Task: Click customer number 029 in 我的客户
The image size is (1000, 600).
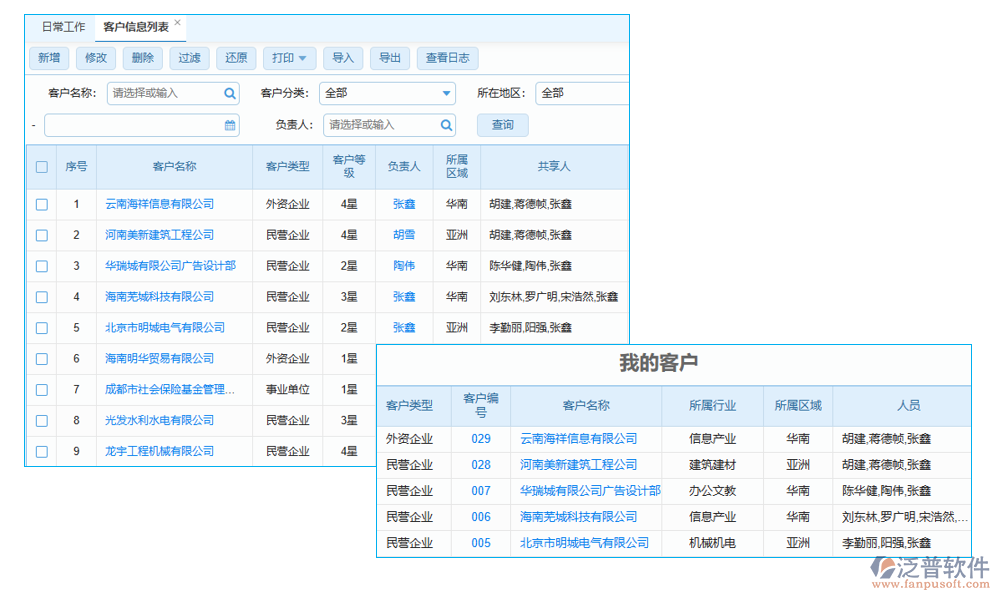Action: tap(481, 439)
